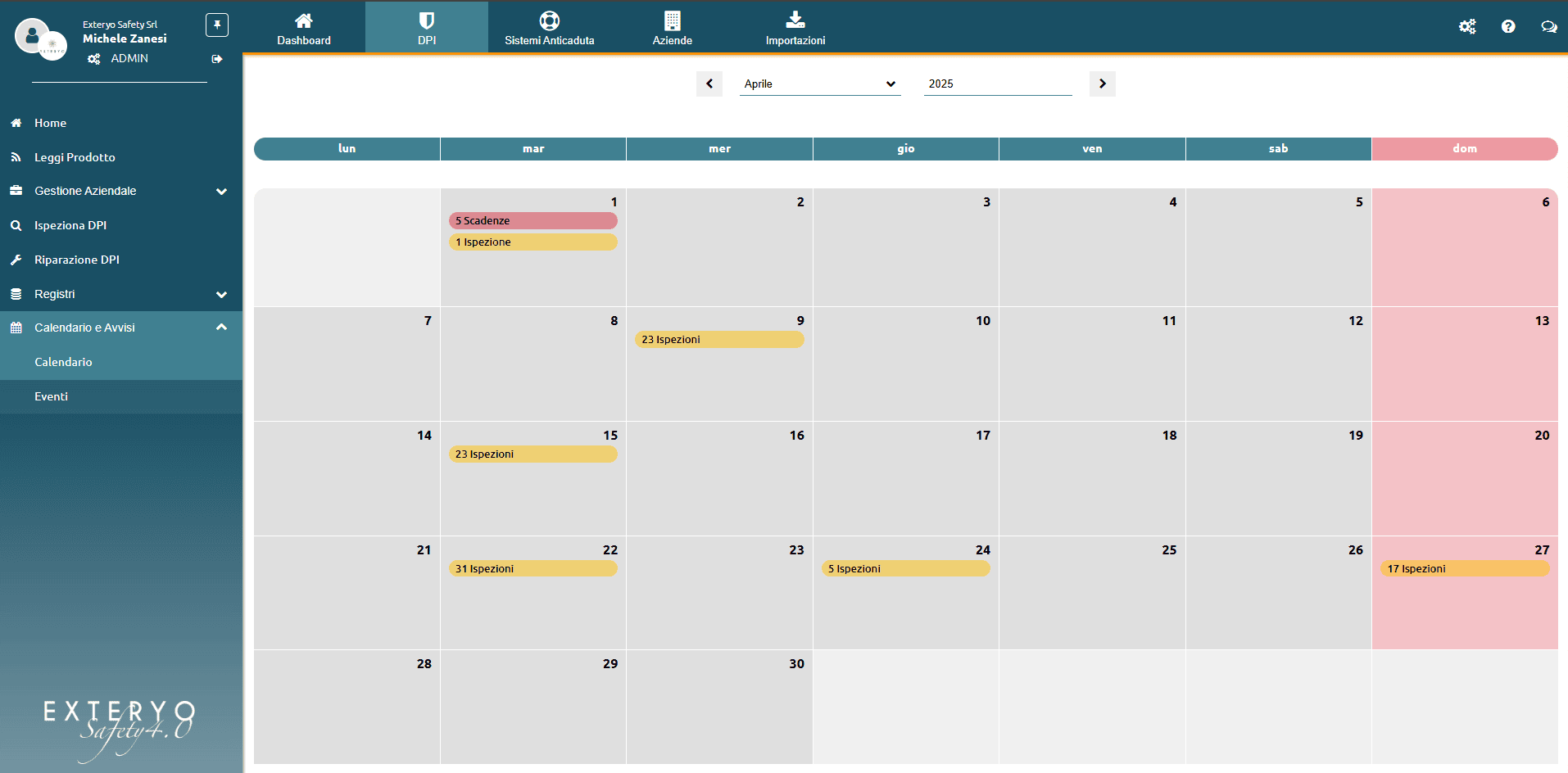Toggle the sidebar pin icon

click(x=217, y=25)
